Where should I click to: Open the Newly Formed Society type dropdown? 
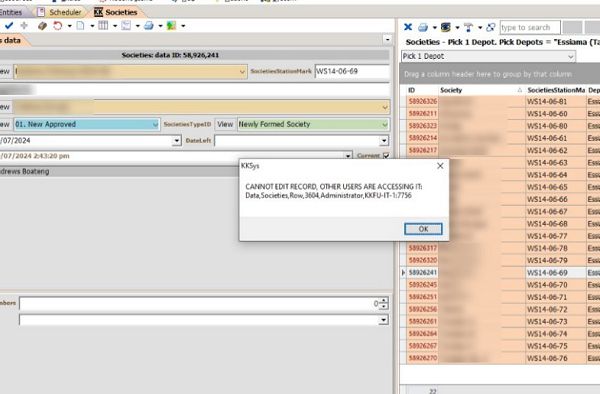click(384, 124)
